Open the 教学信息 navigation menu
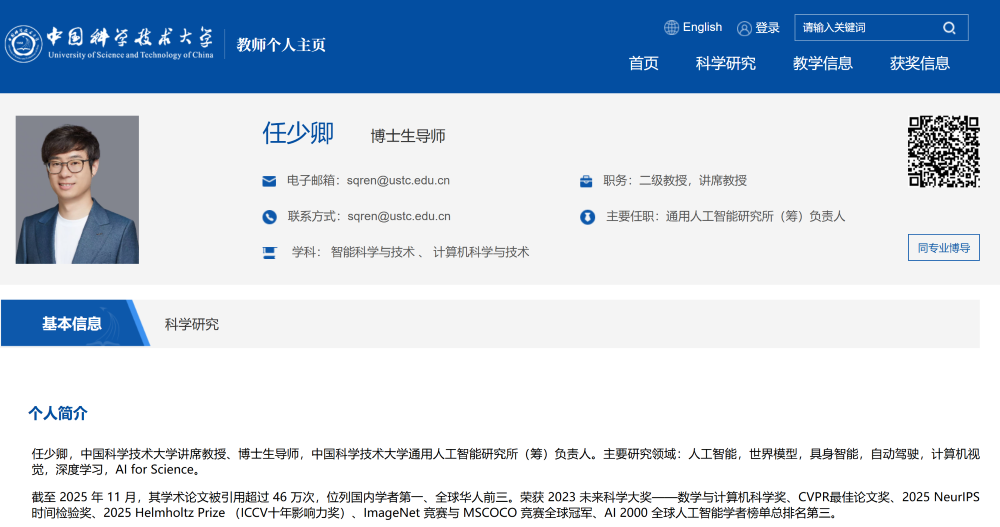The image size is (1000, 527). coord(822,64)
